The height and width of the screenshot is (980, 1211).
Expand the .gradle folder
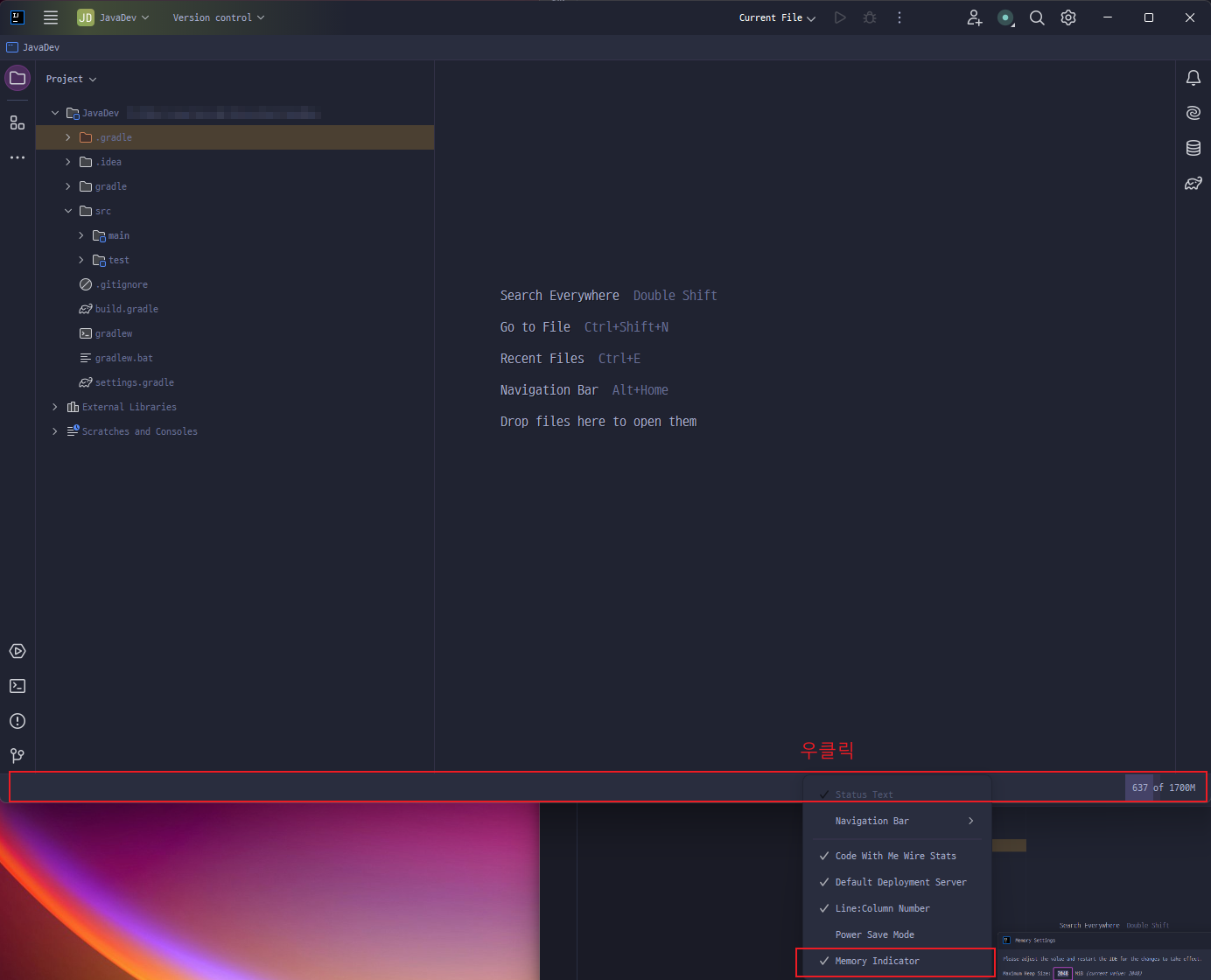pyautogui.click(x=68, y=137)
